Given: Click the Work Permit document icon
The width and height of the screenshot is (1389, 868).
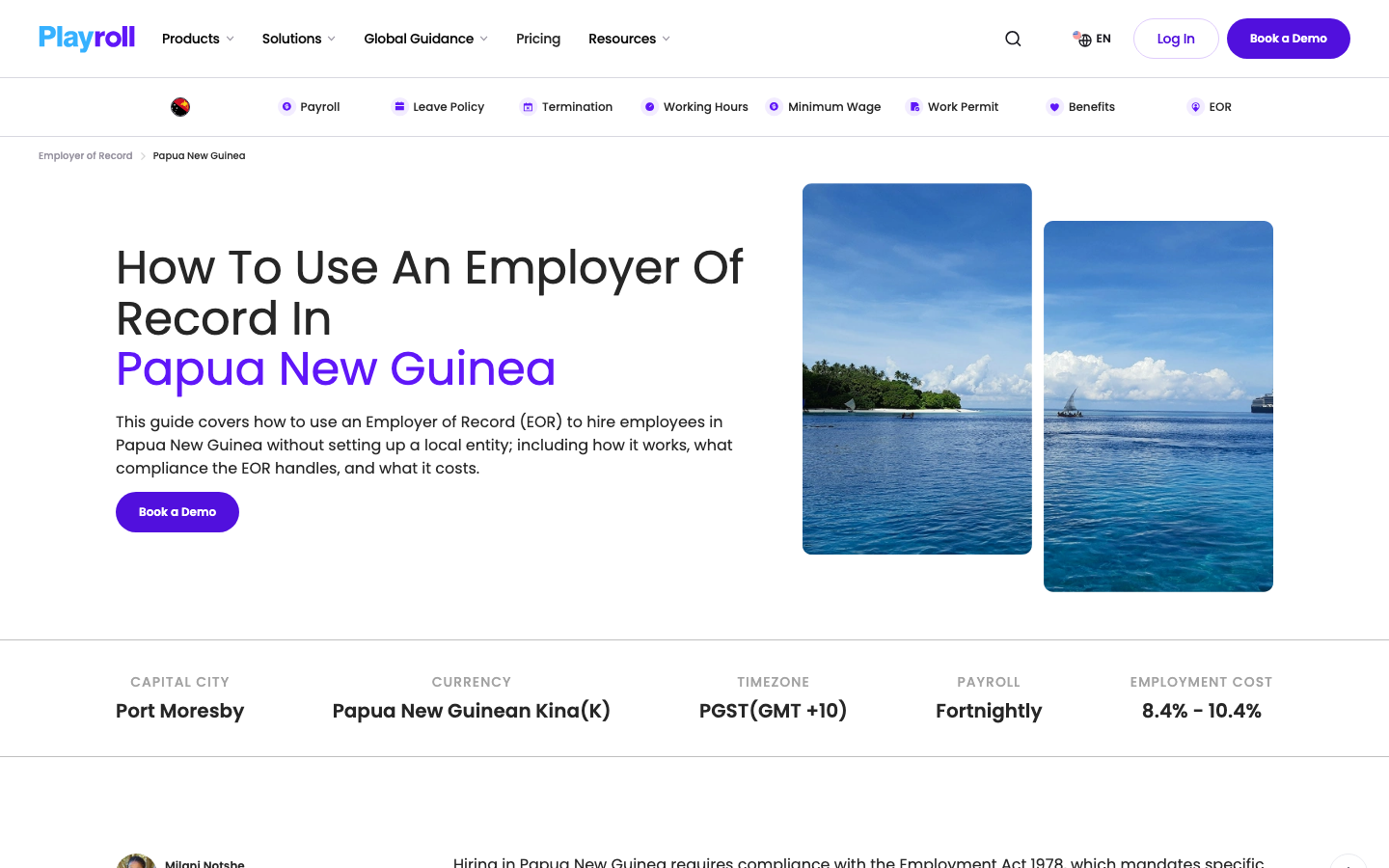Looking at the screenshot, I should pos(914,107).
